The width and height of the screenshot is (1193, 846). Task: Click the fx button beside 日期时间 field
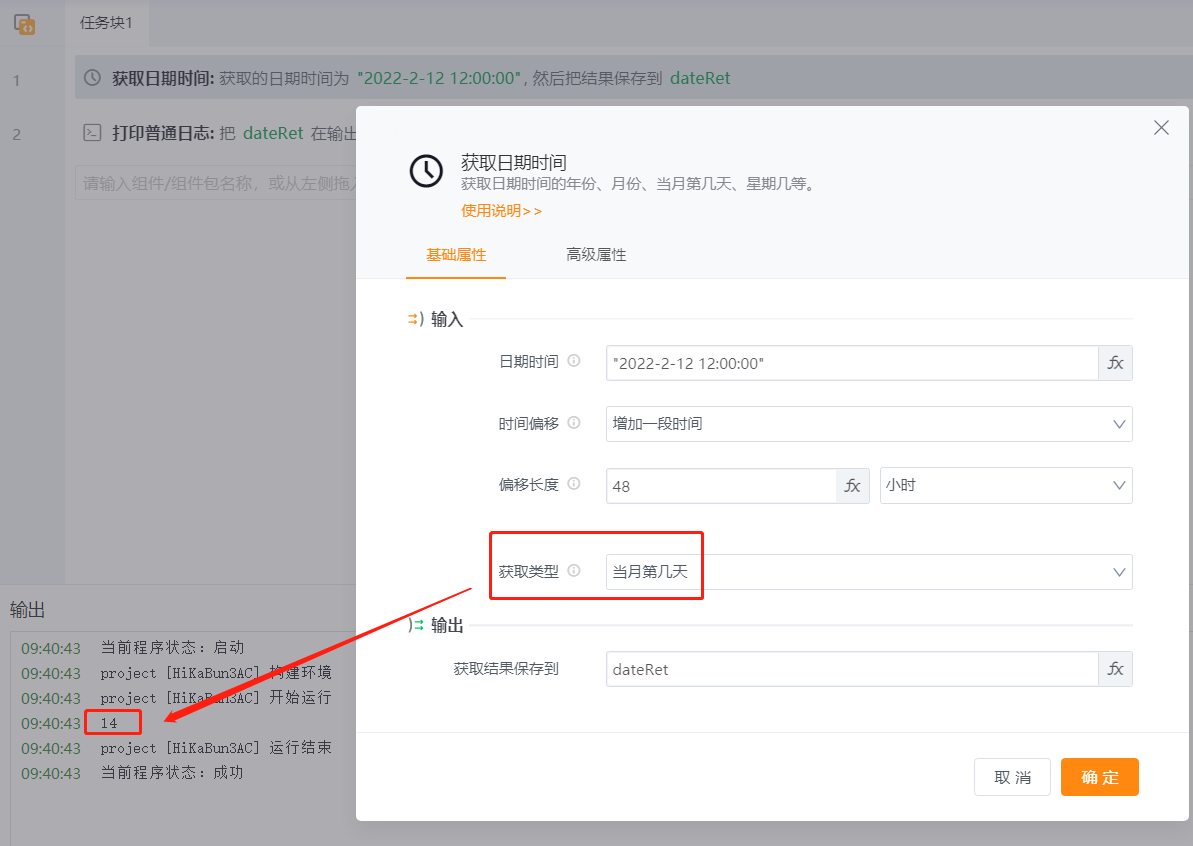click(1115, 363)
